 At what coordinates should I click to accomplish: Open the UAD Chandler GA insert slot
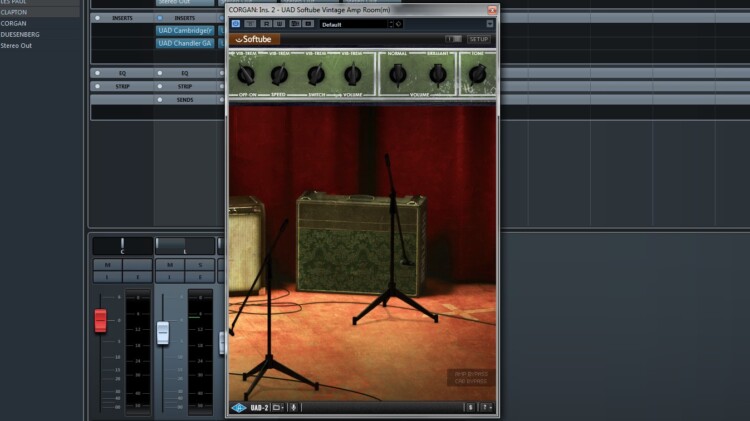185,43
